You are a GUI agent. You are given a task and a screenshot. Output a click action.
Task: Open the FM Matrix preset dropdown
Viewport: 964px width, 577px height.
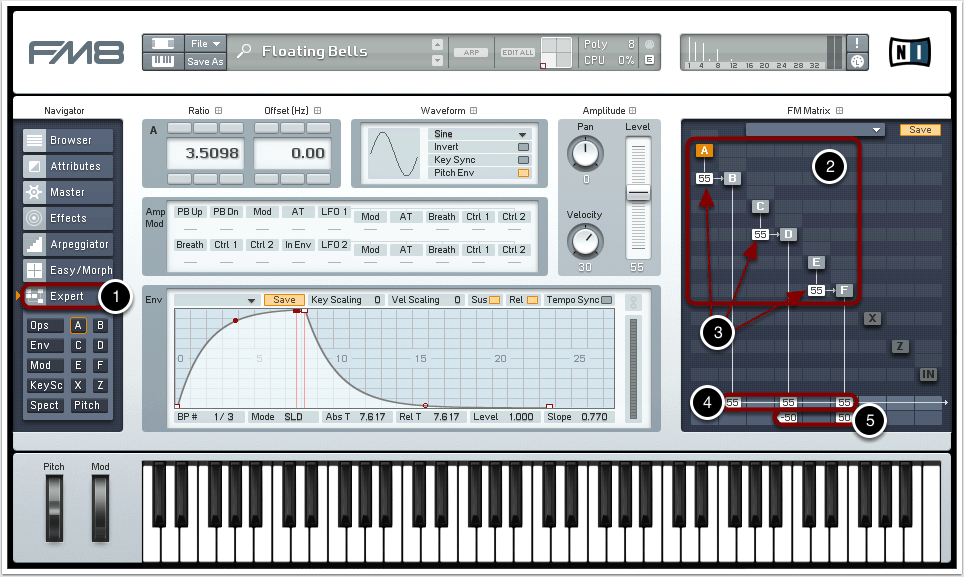(x=815, y=130)
